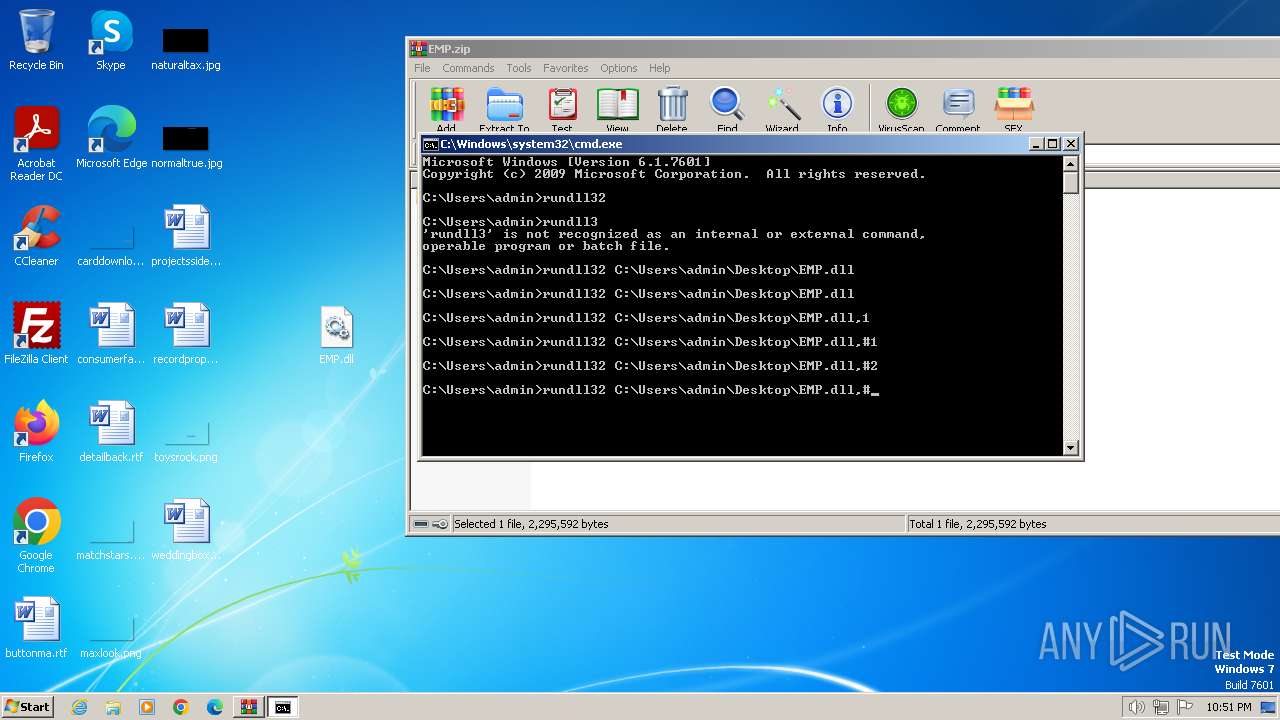Click the volume speaker tray icon
1280x720 pixels.
tap(1136, 707)
